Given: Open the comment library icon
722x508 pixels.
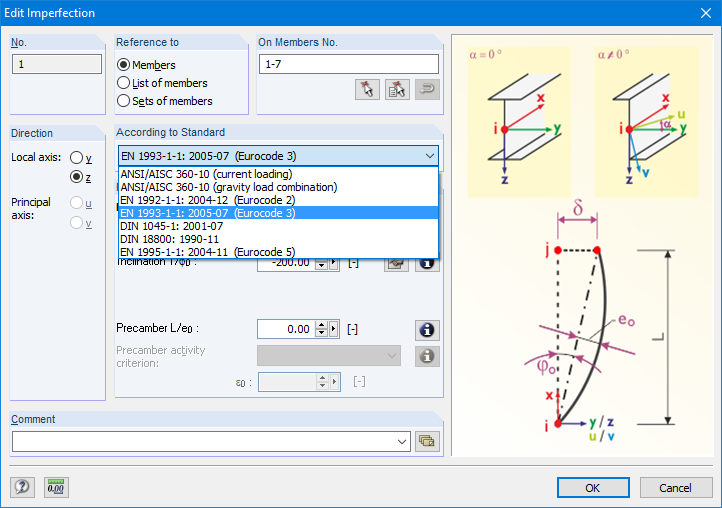Looking at the screenshot, I should coord(427,441).
